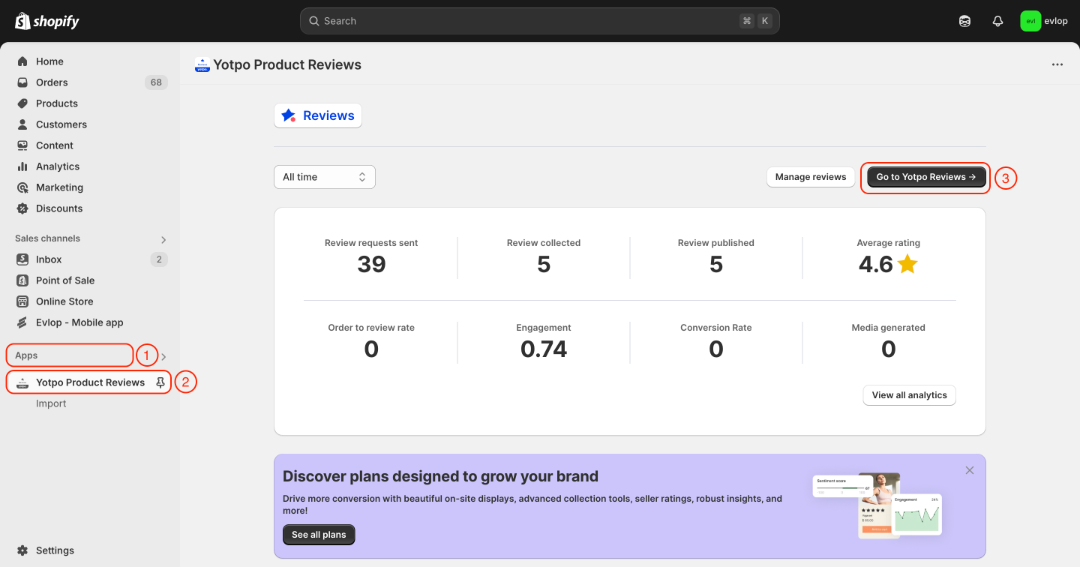
Task: Click Manage reviews button
Action: 810,177
